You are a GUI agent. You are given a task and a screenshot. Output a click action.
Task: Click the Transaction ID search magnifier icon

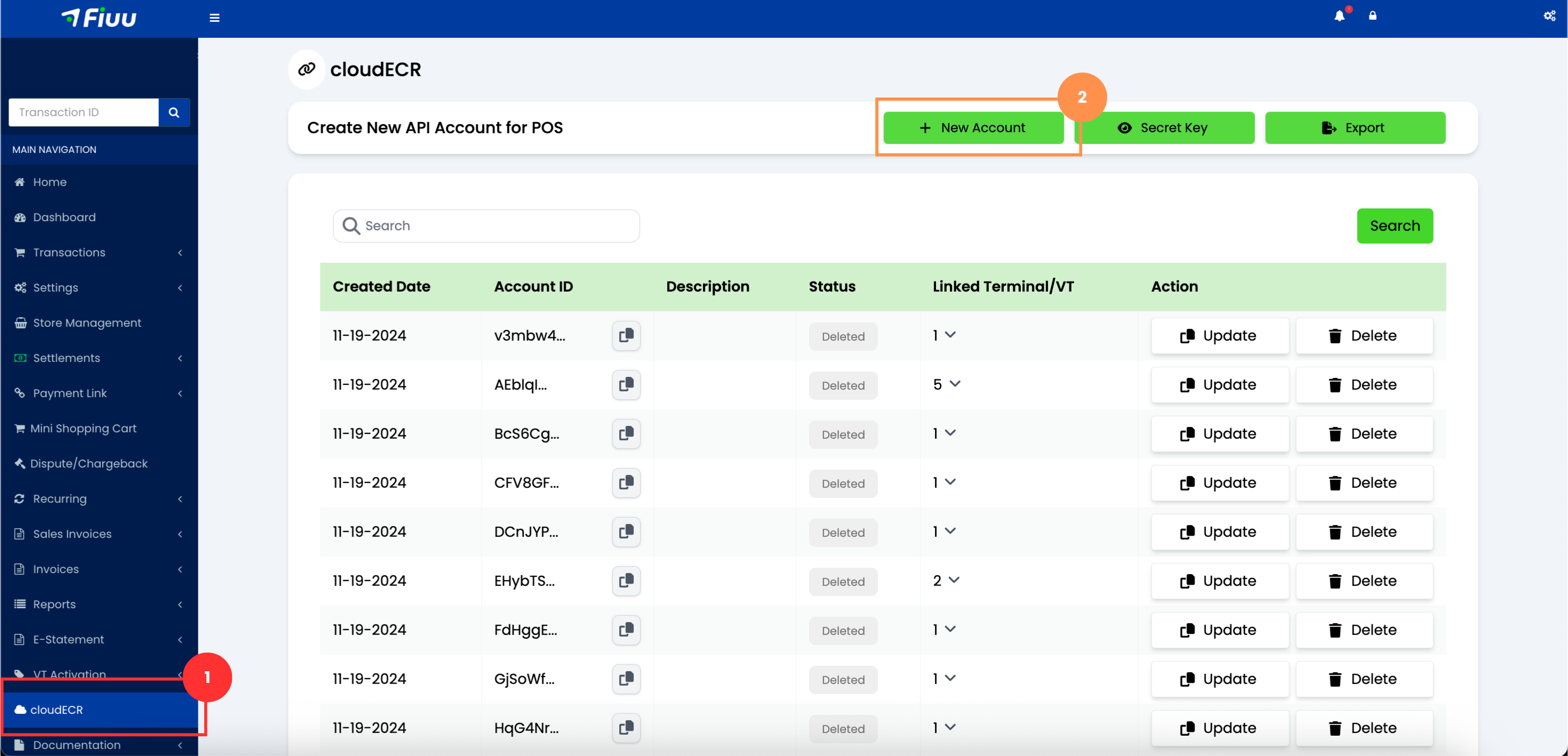173,112
